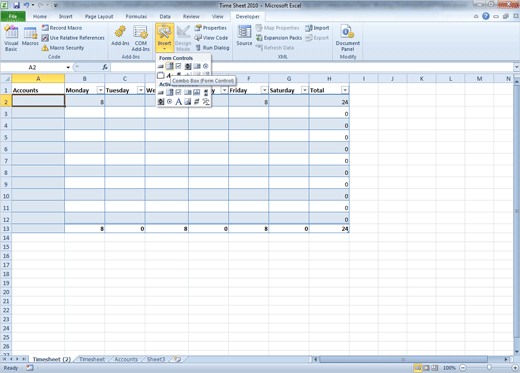Open More Controls in ActiveX section

[206, 102]
